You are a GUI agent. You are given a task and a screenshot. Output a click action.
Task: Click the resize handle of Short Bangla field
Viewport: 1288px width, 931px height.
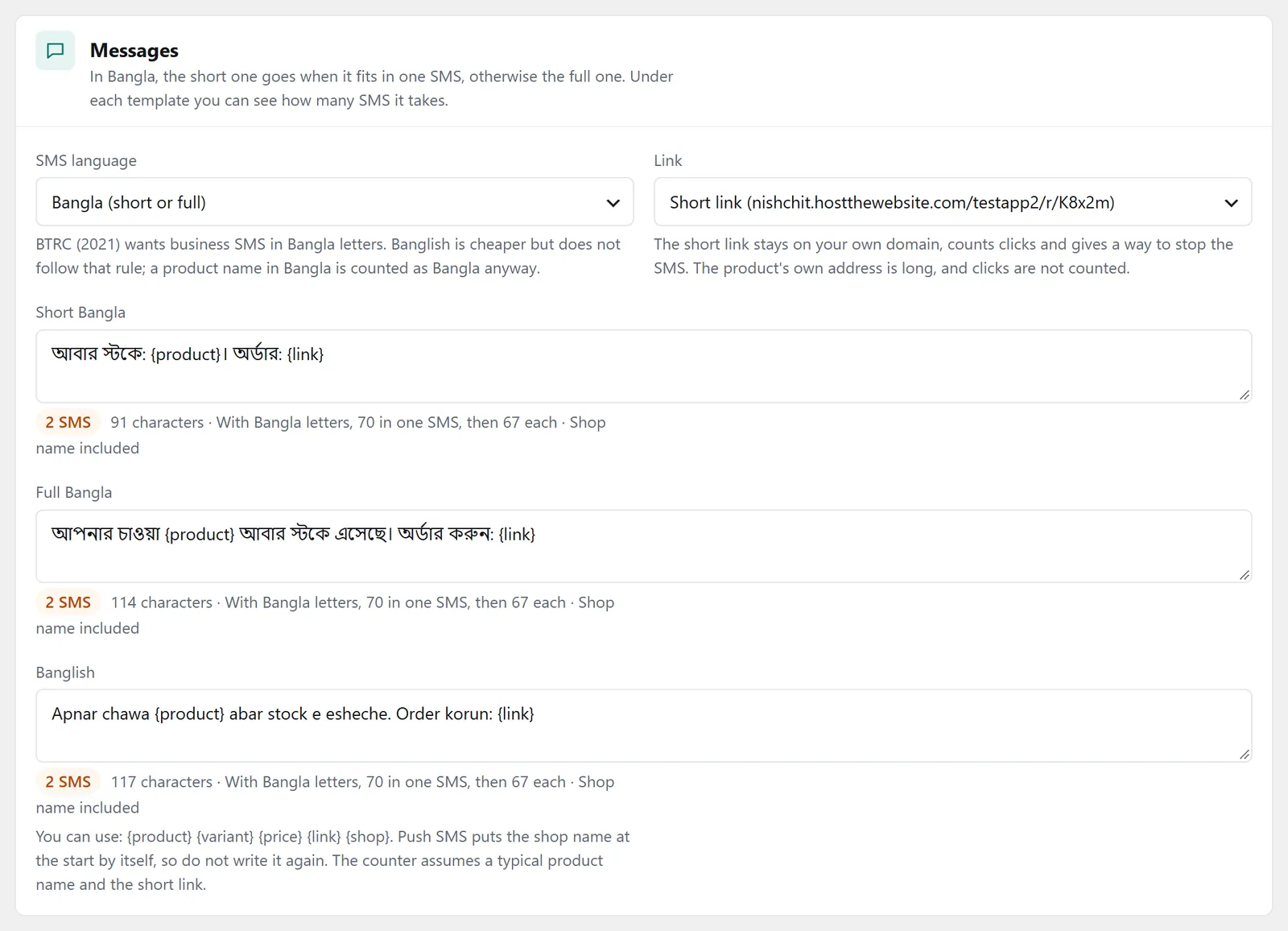[1244, 395]
